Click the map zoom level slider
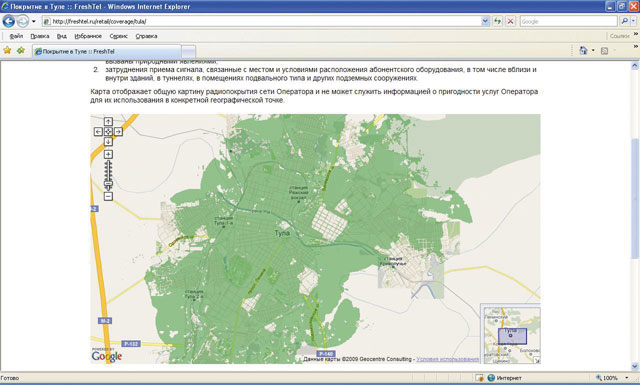Image resolution: width=640 pixels, height=385 pixels. (x=108, y=176)
